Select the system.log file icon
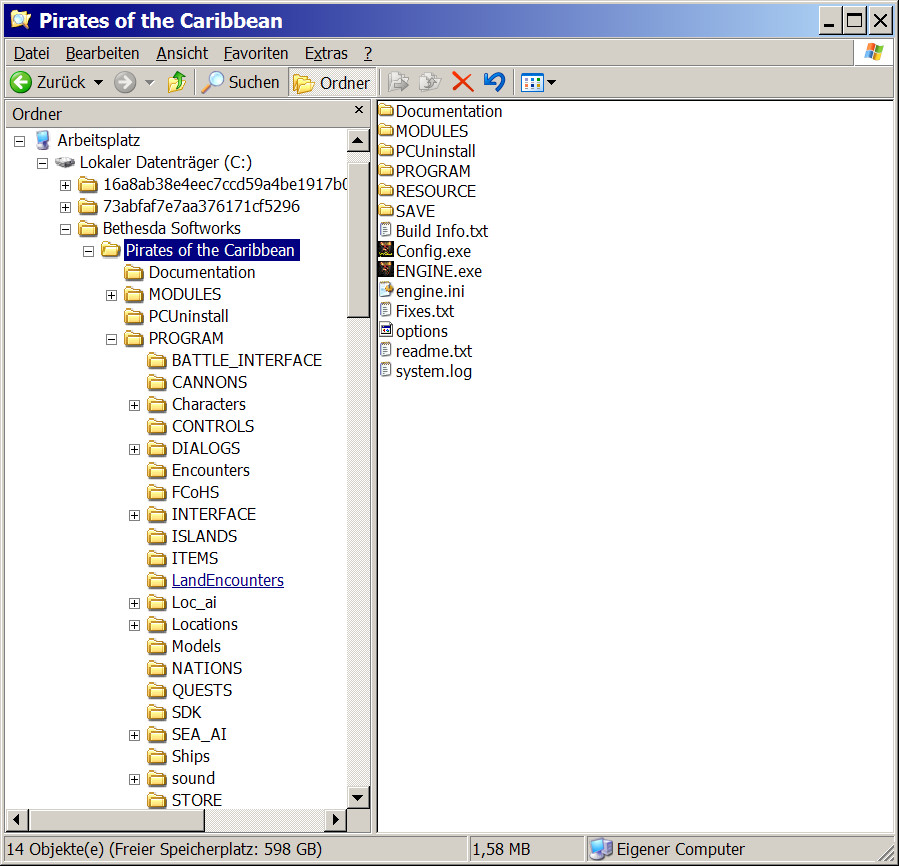The width and height of the screenshot is (899, 866). point(386,370)
